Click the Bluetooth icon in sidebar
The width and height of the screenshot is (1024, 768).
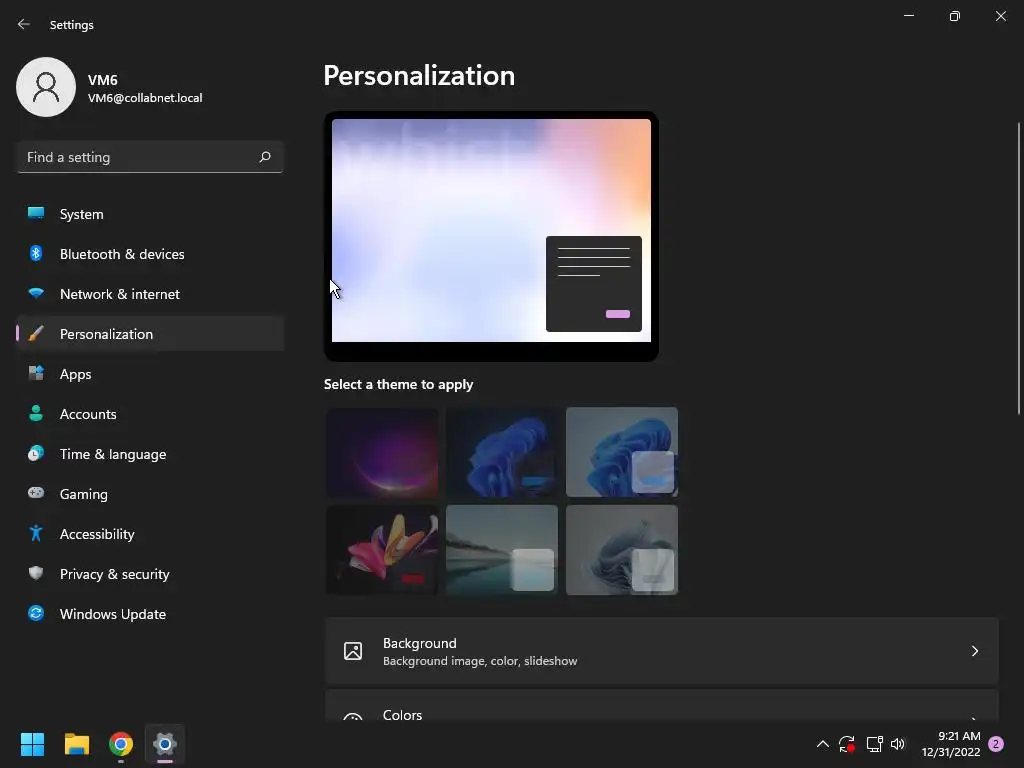[36, 253]
